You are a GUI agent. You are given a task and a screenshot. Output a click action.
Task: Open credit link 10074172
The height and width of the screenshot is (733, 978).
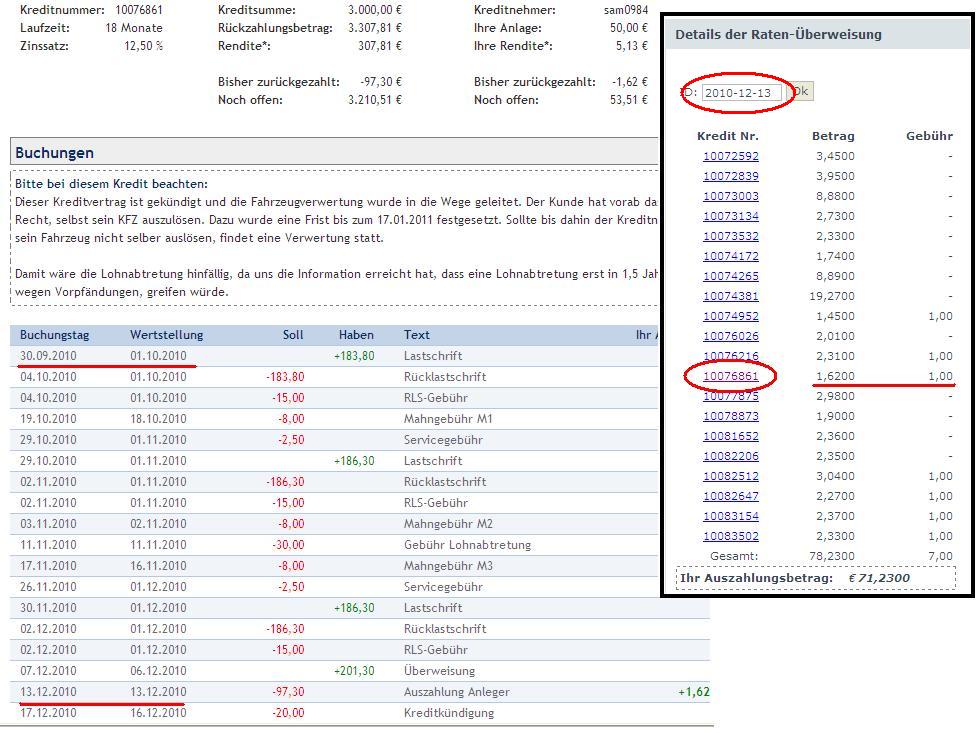click(730, 256)
